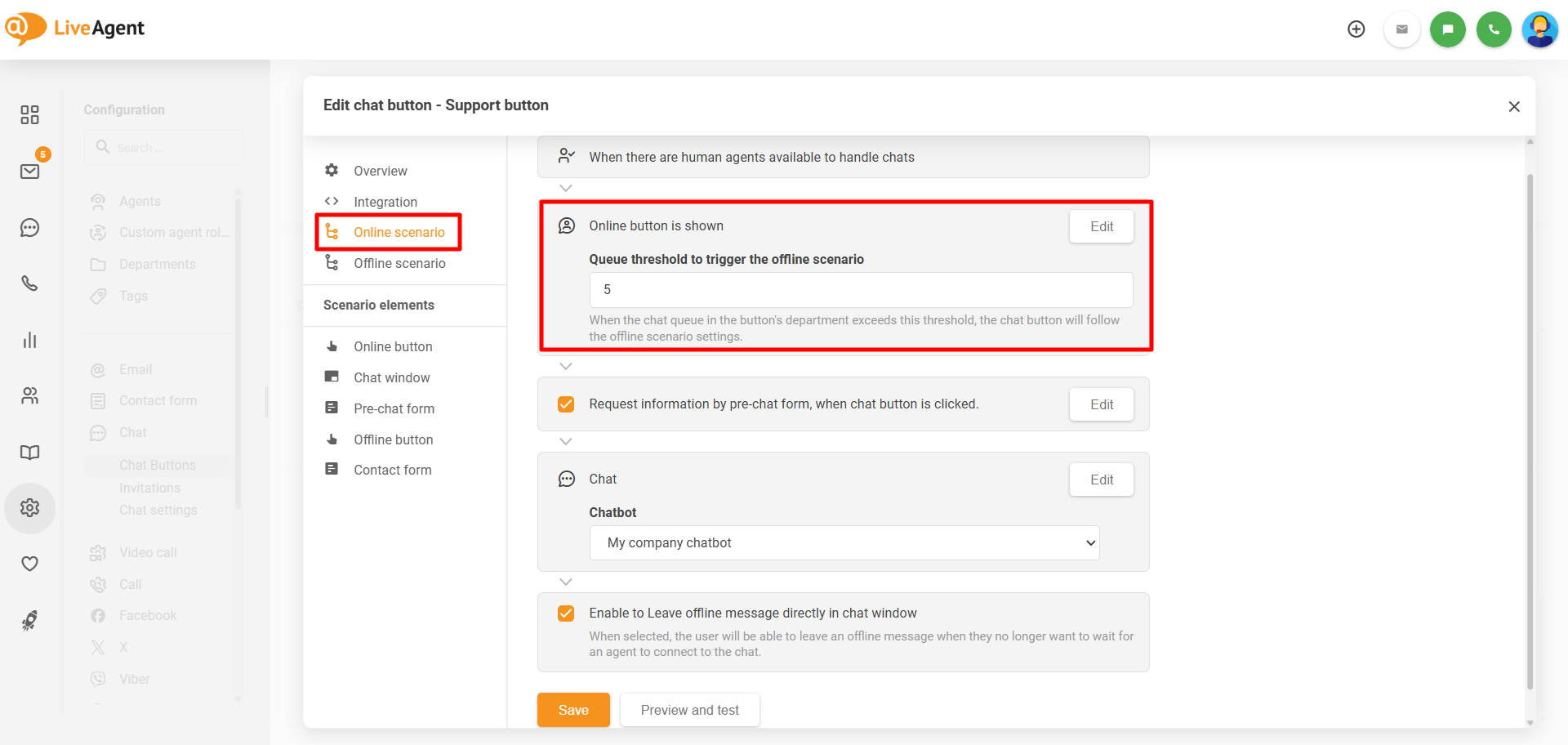Image resolution: width=1568 pixels, height=745 pixels.
Task: Switch to Offline scenario tab
Action: (x=399, y=263)
